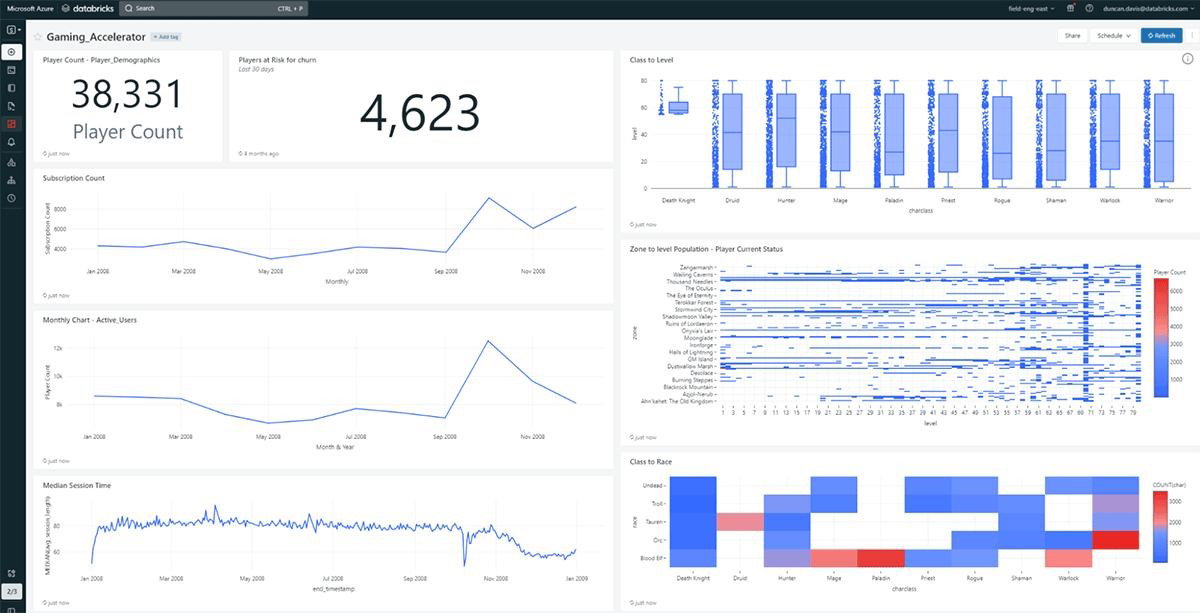Click '4 months ago' refresh timestamp
The width and height of the screenshot is (1200, 613).
[x=261, y=154]
